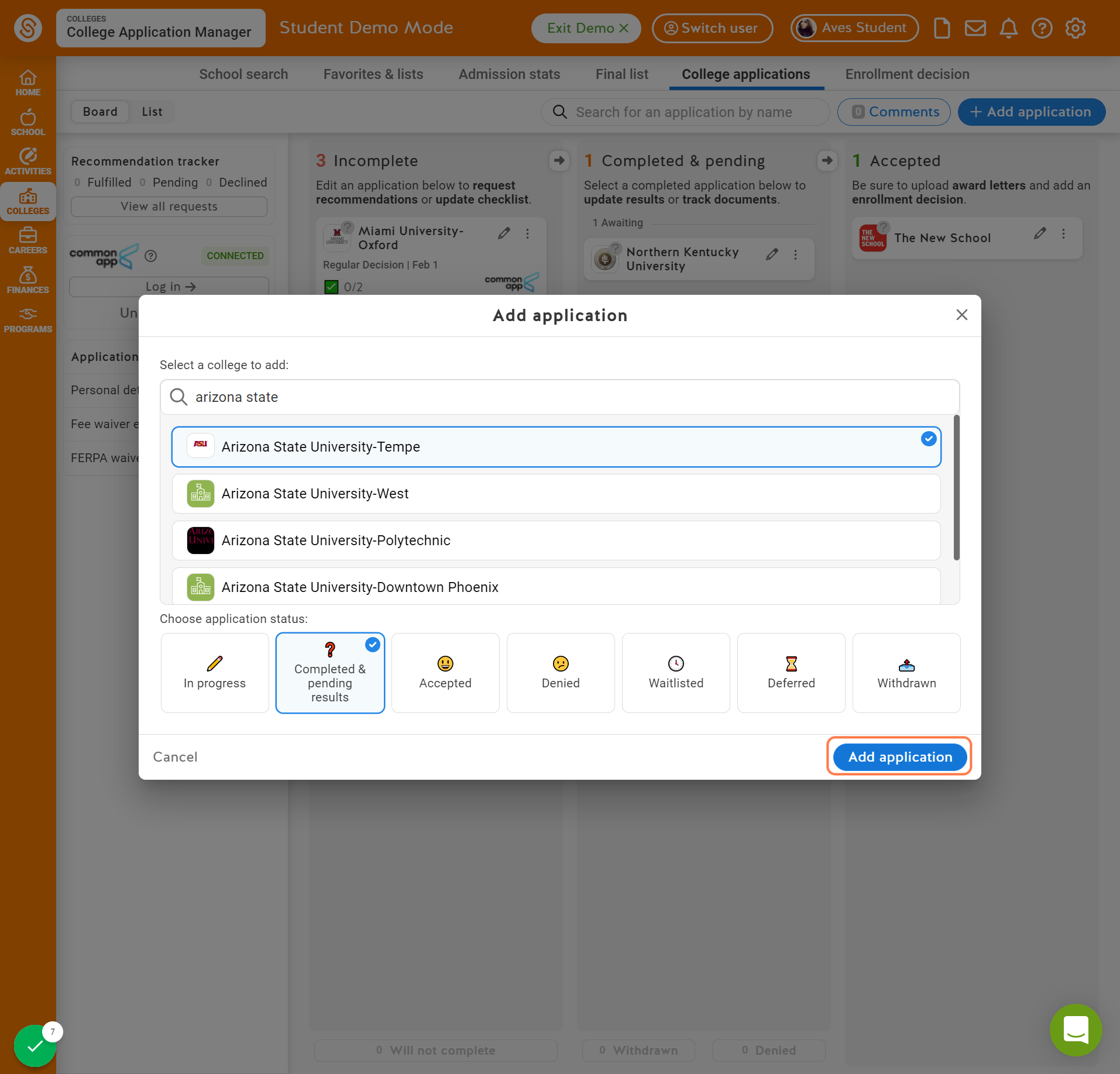The width and height of the screenshot is (1120, 1074).
Task: Open the School sidebar section
Action: click(x=28, y=123)
